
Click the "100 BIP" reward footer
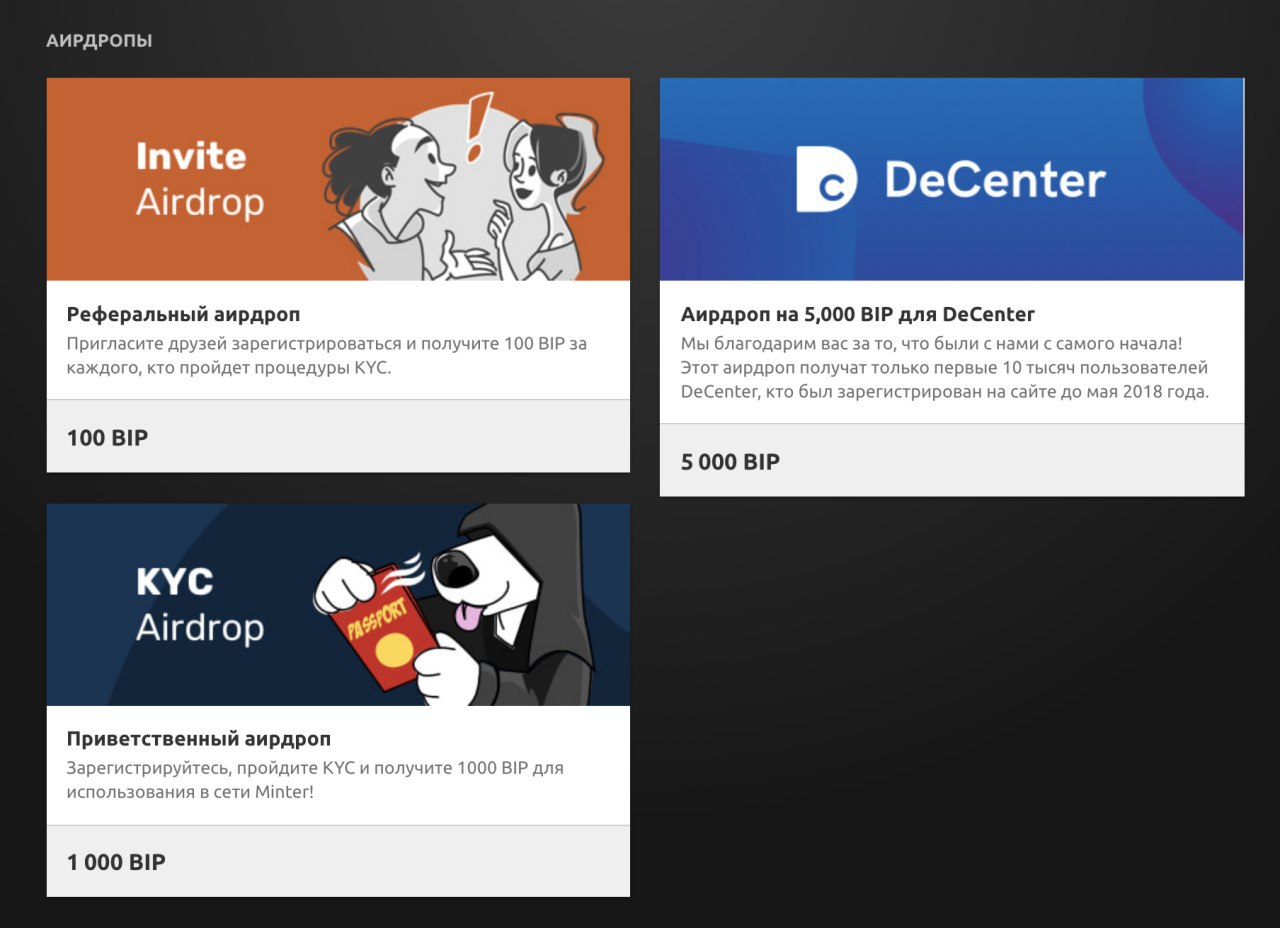tap(338, 436)
